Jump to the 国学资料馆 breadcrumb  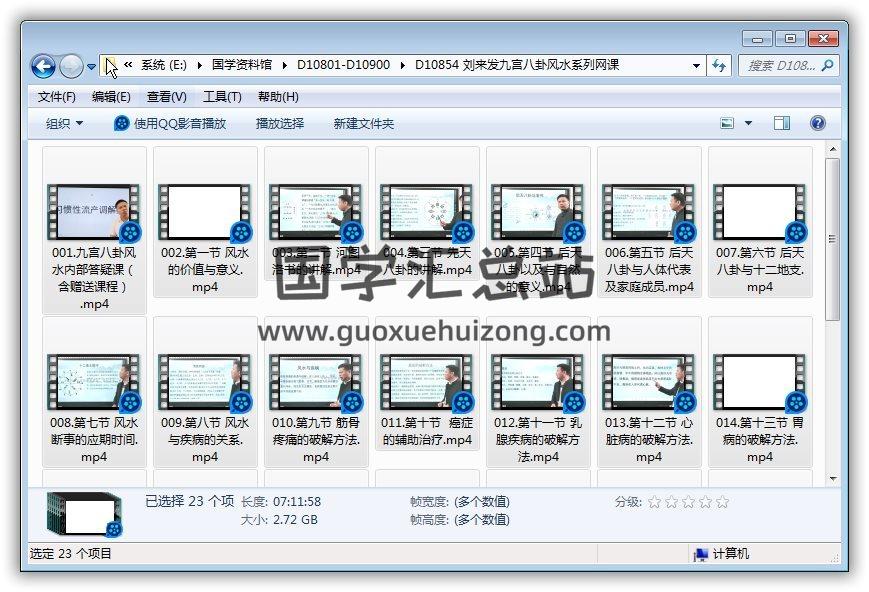tap(242, 65)
